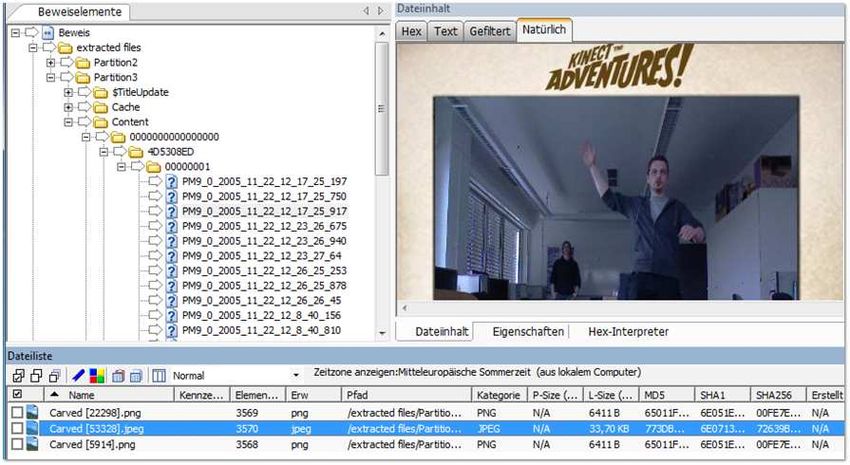Check the box for Carved [53328].jpeg
Image resolution: width=850 pixels, height=465 pixels.
pyautogui.click(x=17, y=428)
